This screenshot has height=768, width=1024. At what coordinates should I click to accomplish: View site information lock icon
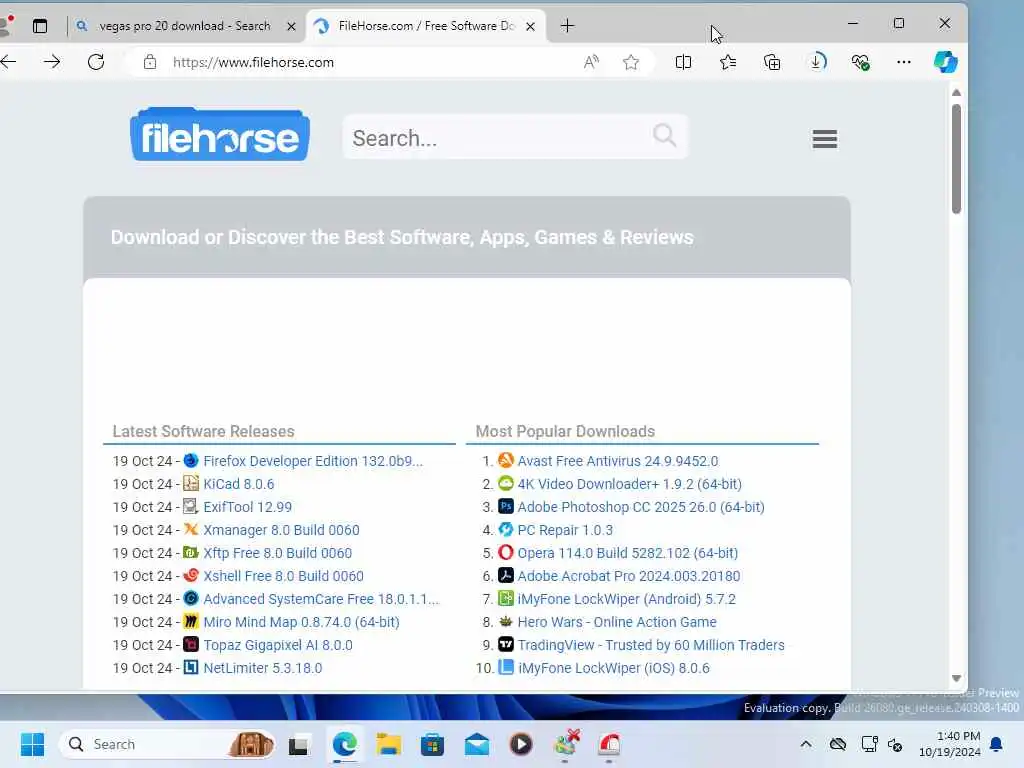pyautogui.click(x=150, y=62)
